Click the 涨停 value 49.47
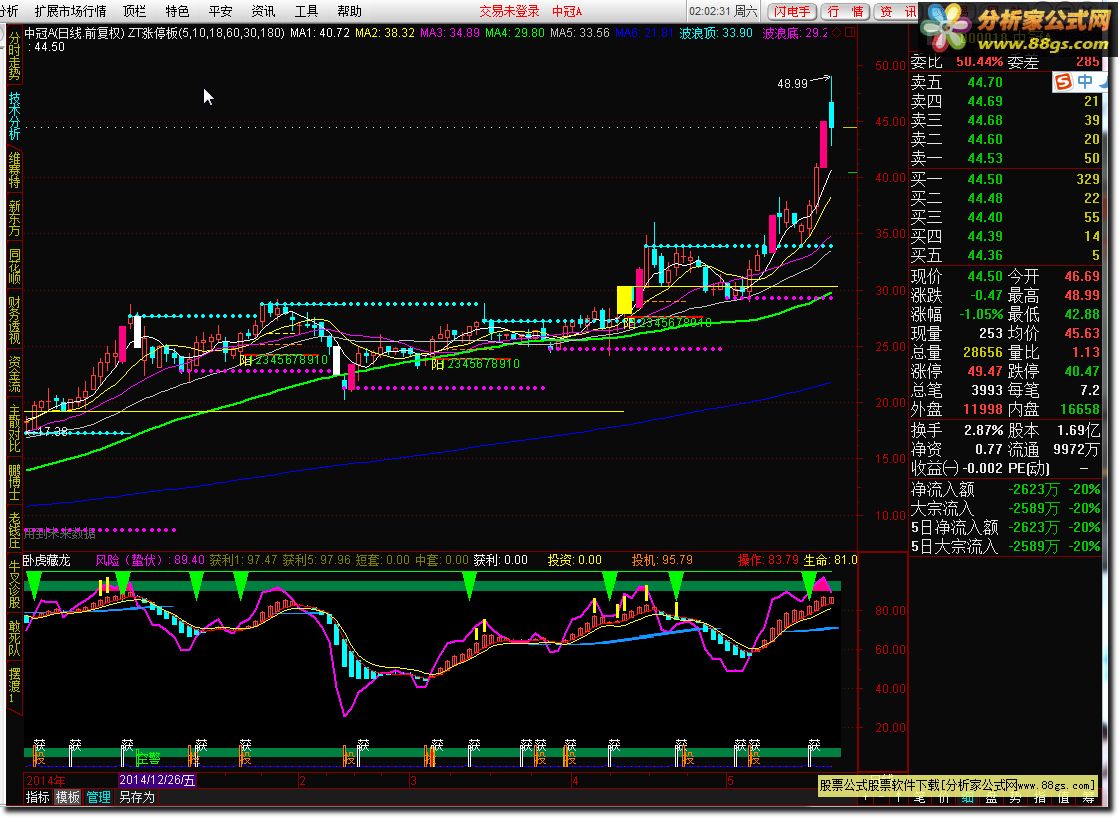The width and height of the screenshot is (1120, 818). click(x=985, y=371)
